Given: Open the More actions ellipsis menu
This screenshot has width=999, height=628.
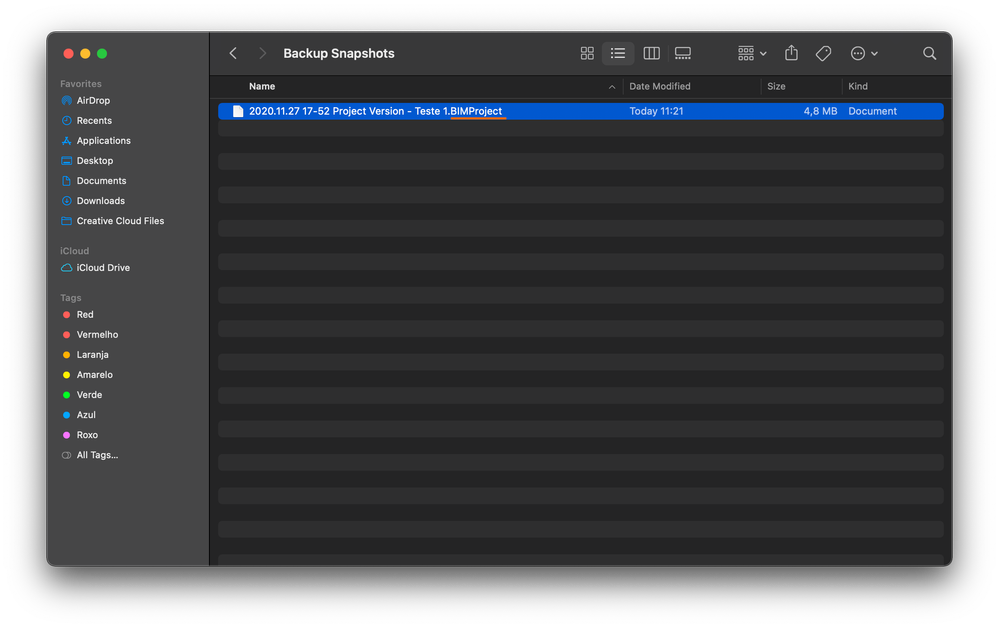Looking at the screenshot, I should click(864, 54).
